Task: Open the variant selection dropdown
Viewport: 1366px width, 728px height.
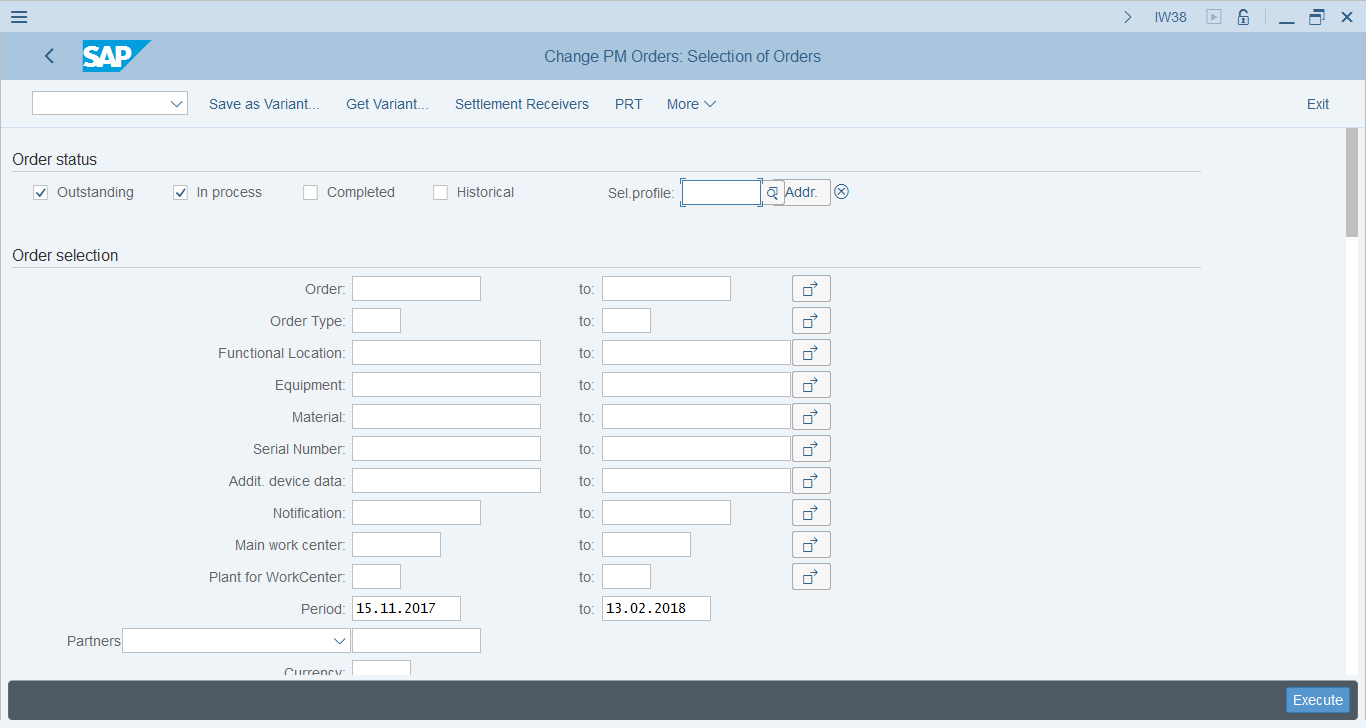Action: pyautogui.click(x=109, y=103)
